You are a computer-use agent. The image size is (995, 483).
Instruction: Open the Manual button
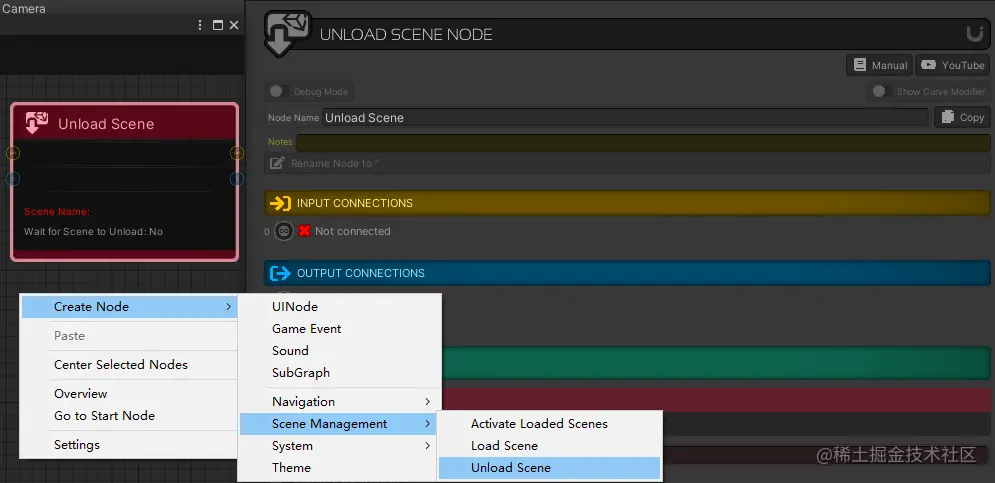click(x=880, y=65)
